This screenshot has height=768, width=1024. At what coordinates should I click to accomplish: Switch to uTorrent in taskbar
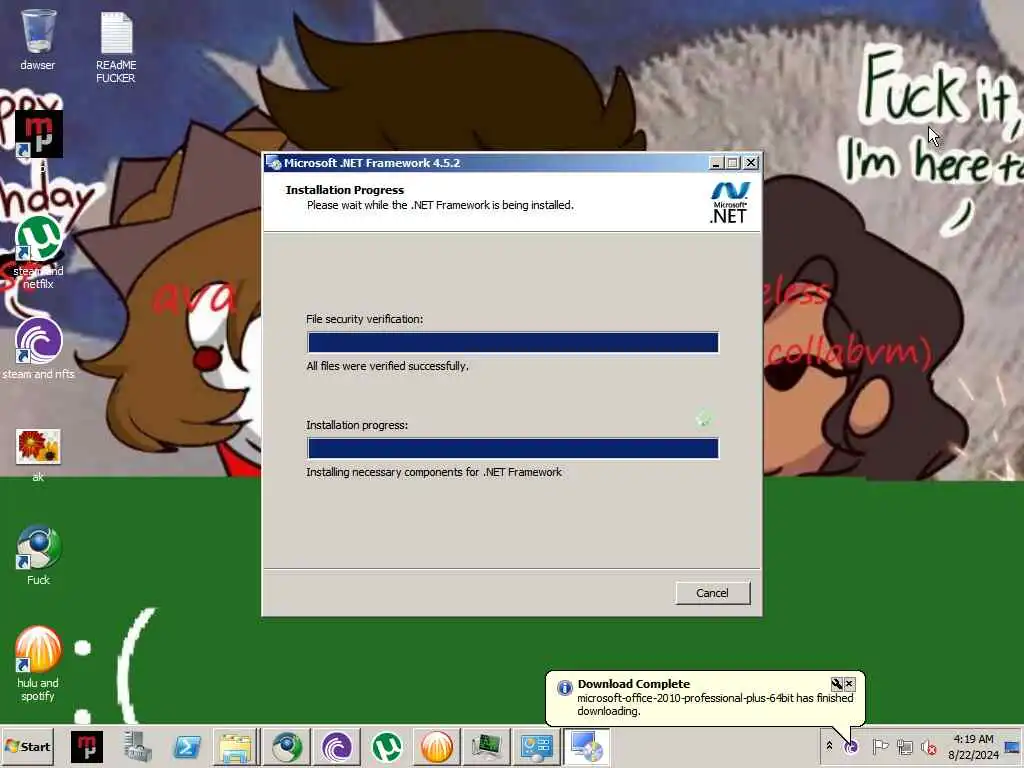pos(387,746)
